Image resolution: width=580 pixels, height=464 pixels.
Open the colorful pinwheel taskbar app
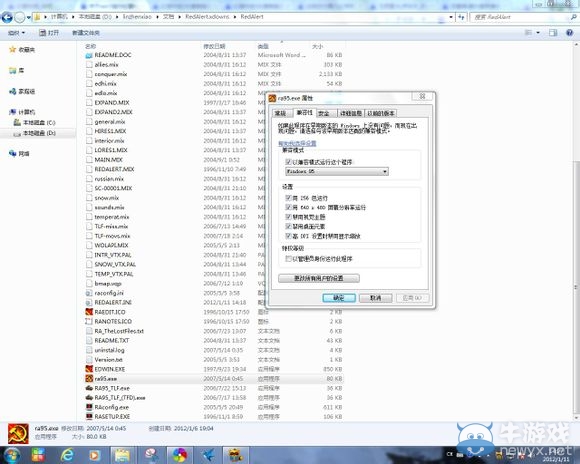[180, 455]
